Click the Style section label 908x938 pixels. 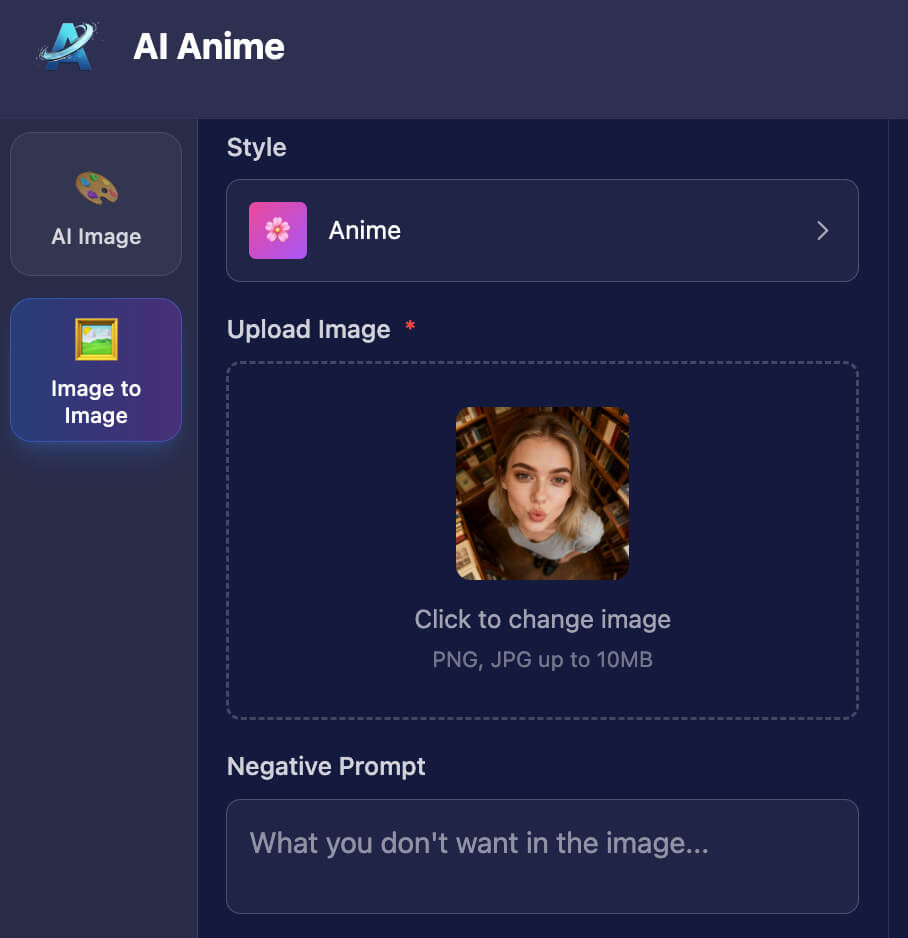(x=256, y=147)
